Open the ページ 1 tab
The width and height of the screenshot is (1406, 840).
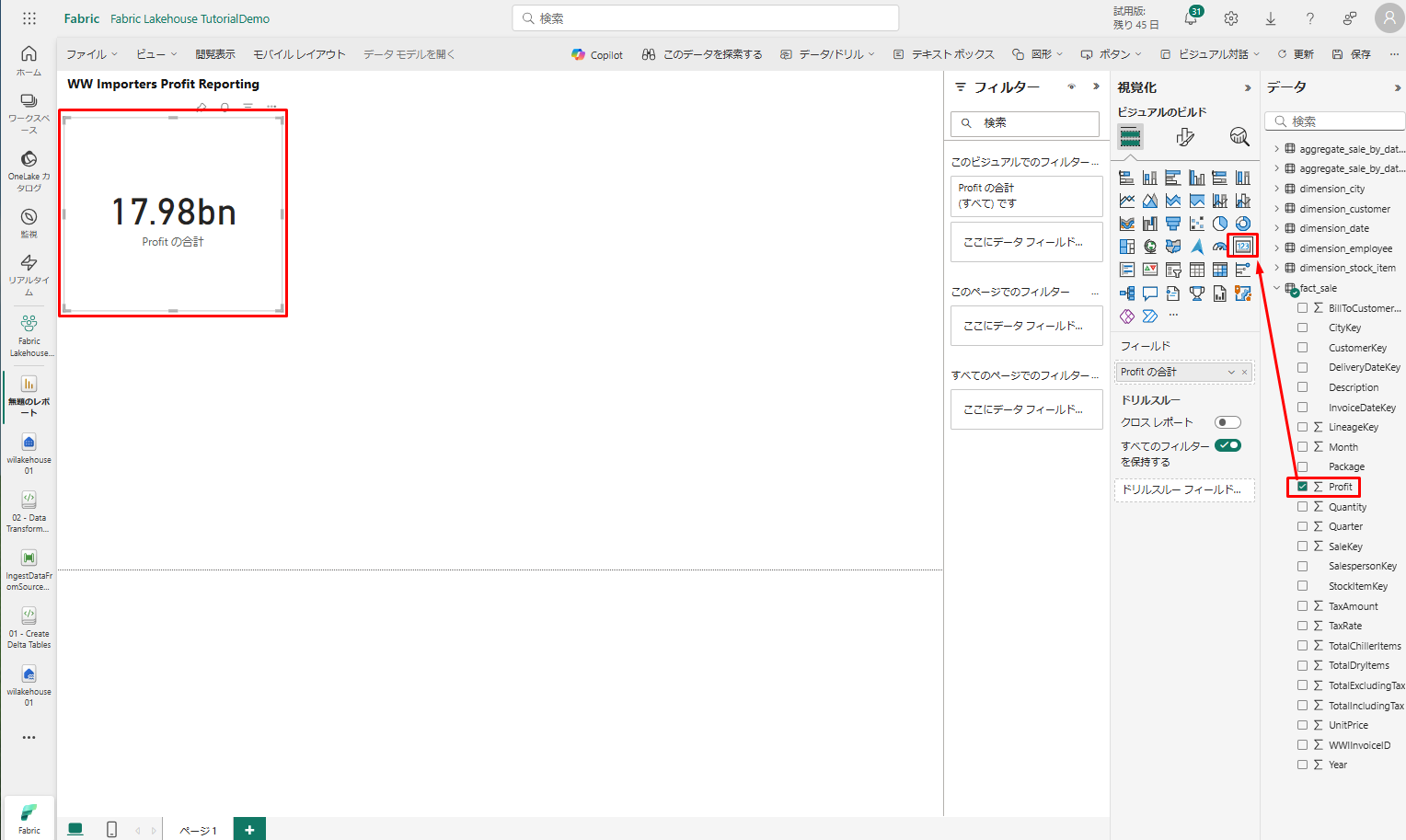point(198,830)
